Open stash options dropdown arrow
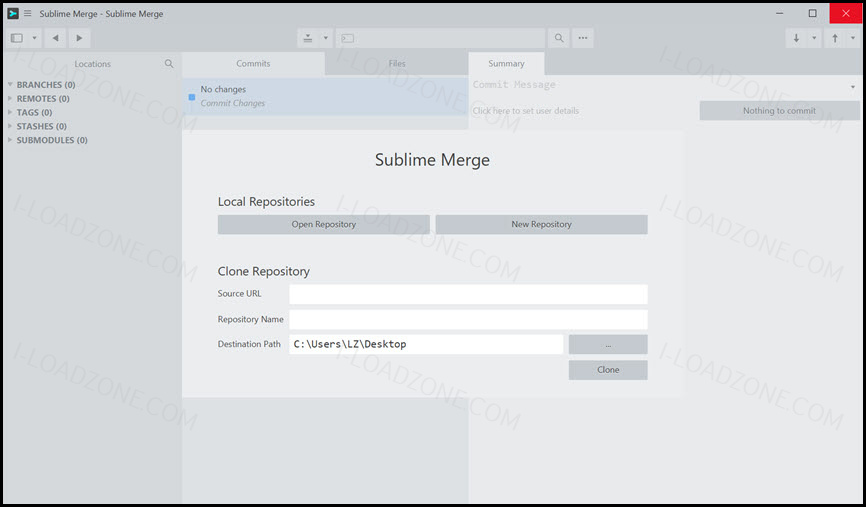Viewport: 866px width, 507px height. tap(326, 38)
